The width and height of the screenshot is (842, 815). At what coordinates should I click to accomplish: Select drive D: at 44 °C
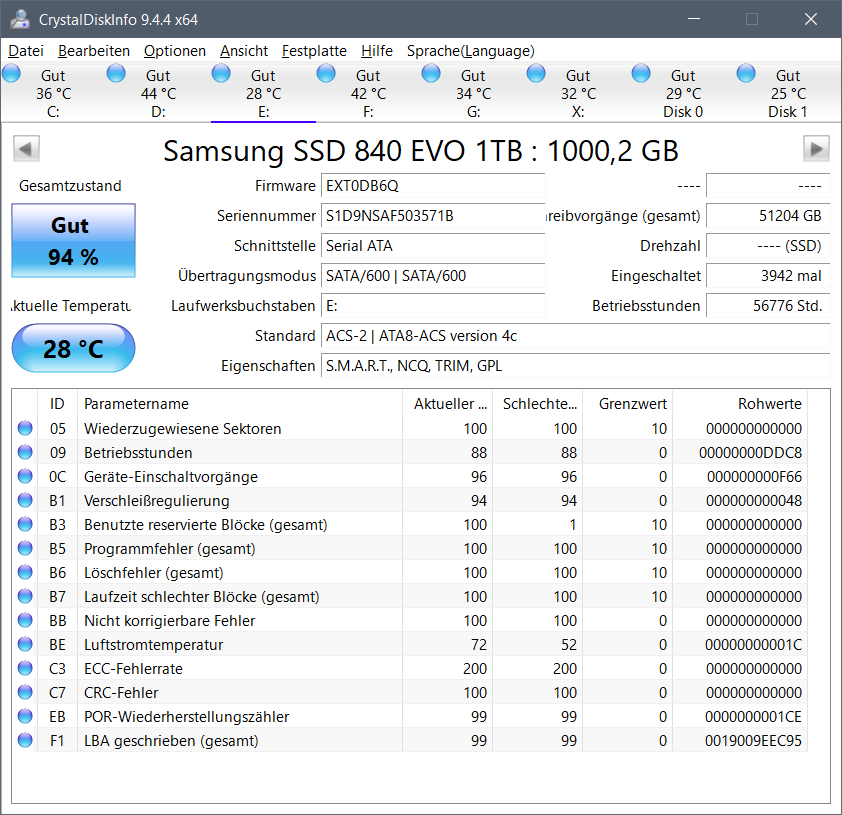coord(158,93)
